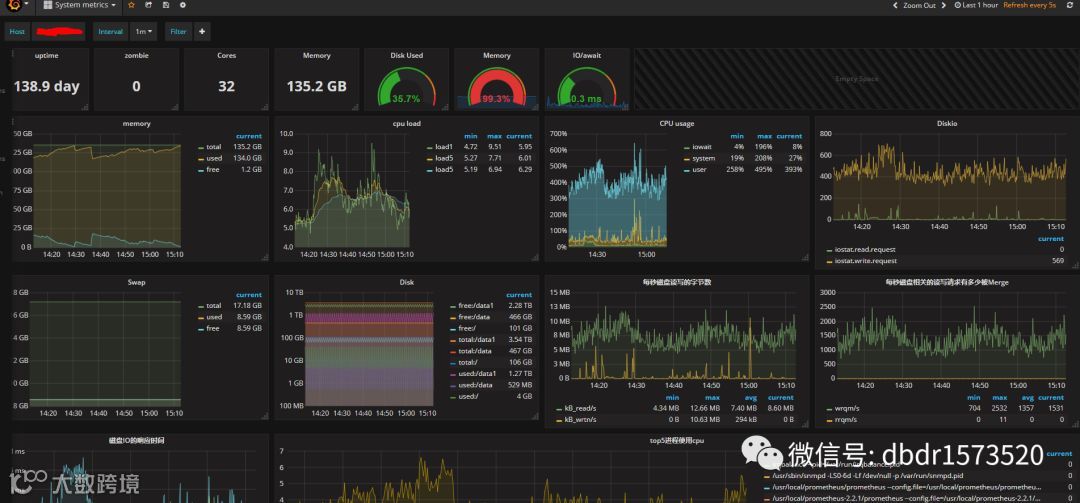Click the used:/ legend entry in Disk
Image resolution: width=1080 pixels, height=503 pixels.
point(468,396)
